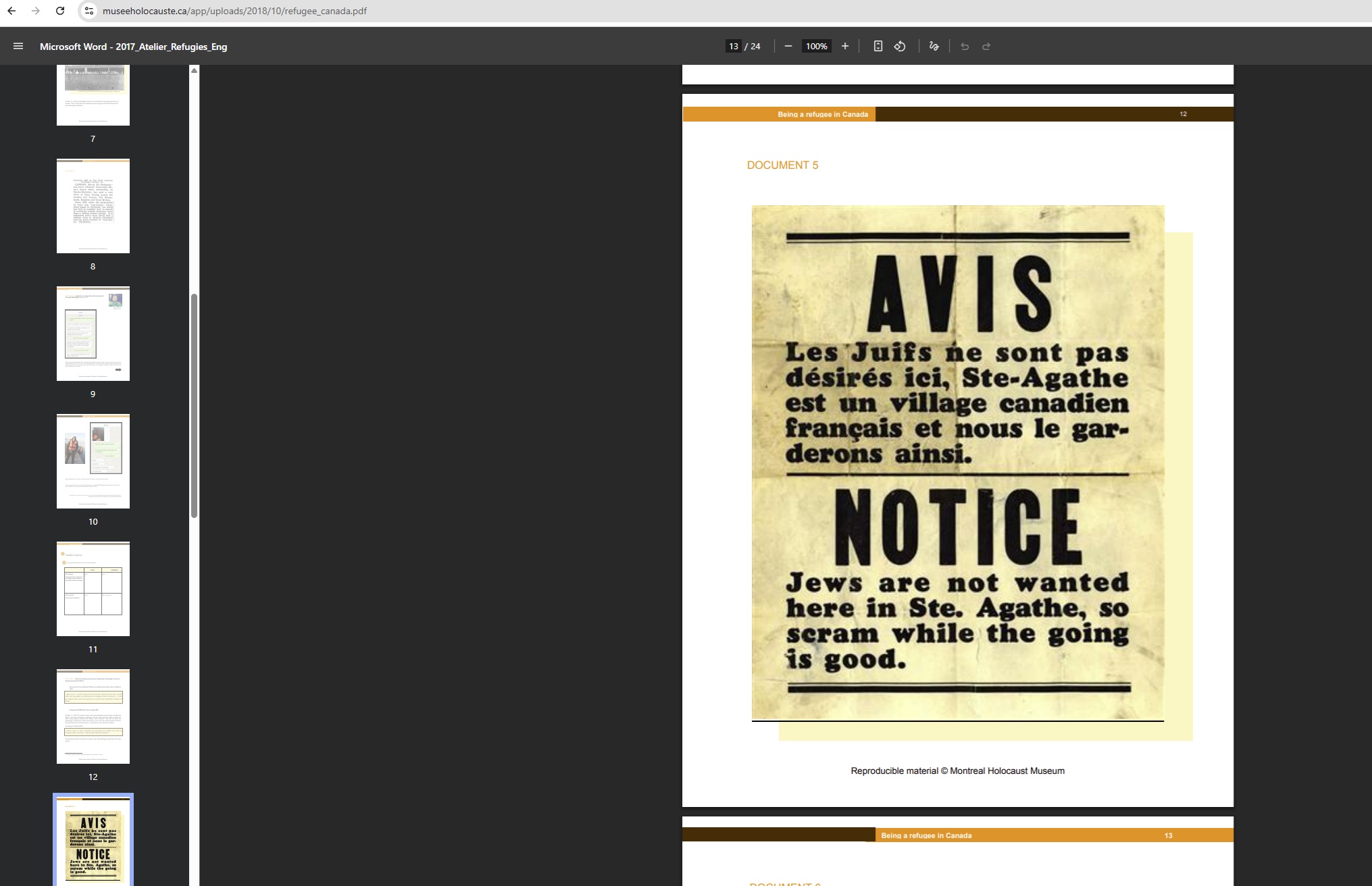1372x886 pixels.
Task: Click the zoom out minus button
Action: pyautogui.click(x=788, y=47)
